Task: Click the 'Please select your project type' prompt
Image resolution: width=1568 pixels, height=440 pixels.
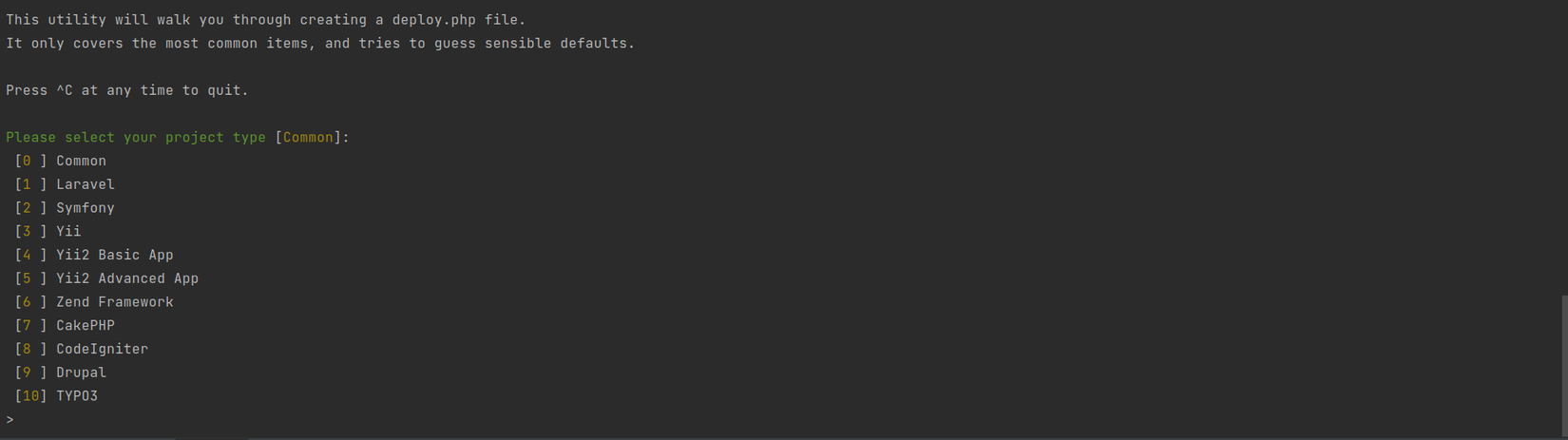Action: point(135,138)
